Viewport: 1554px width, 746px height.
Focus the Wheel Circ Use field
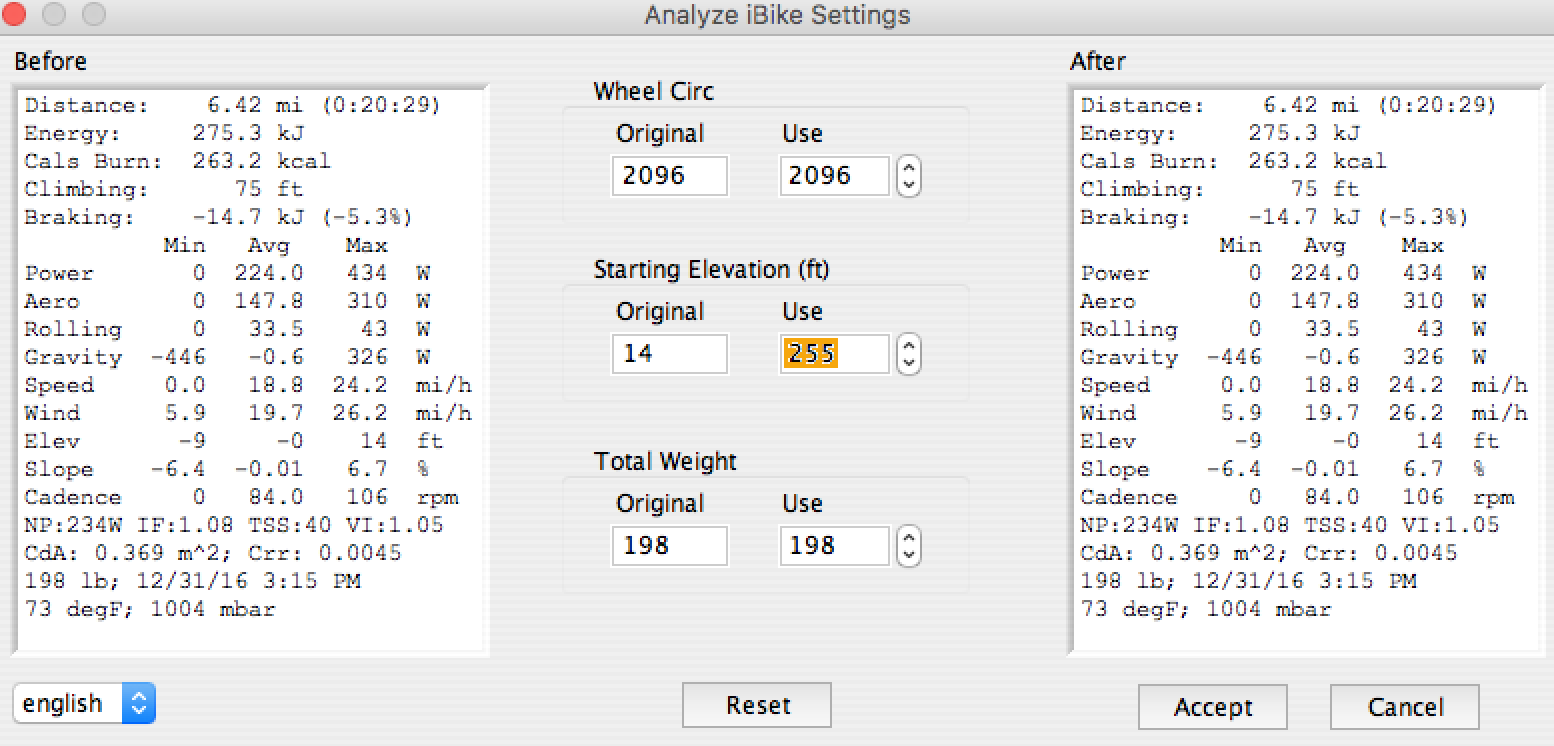pyautogui.click(x=834, y=176)
